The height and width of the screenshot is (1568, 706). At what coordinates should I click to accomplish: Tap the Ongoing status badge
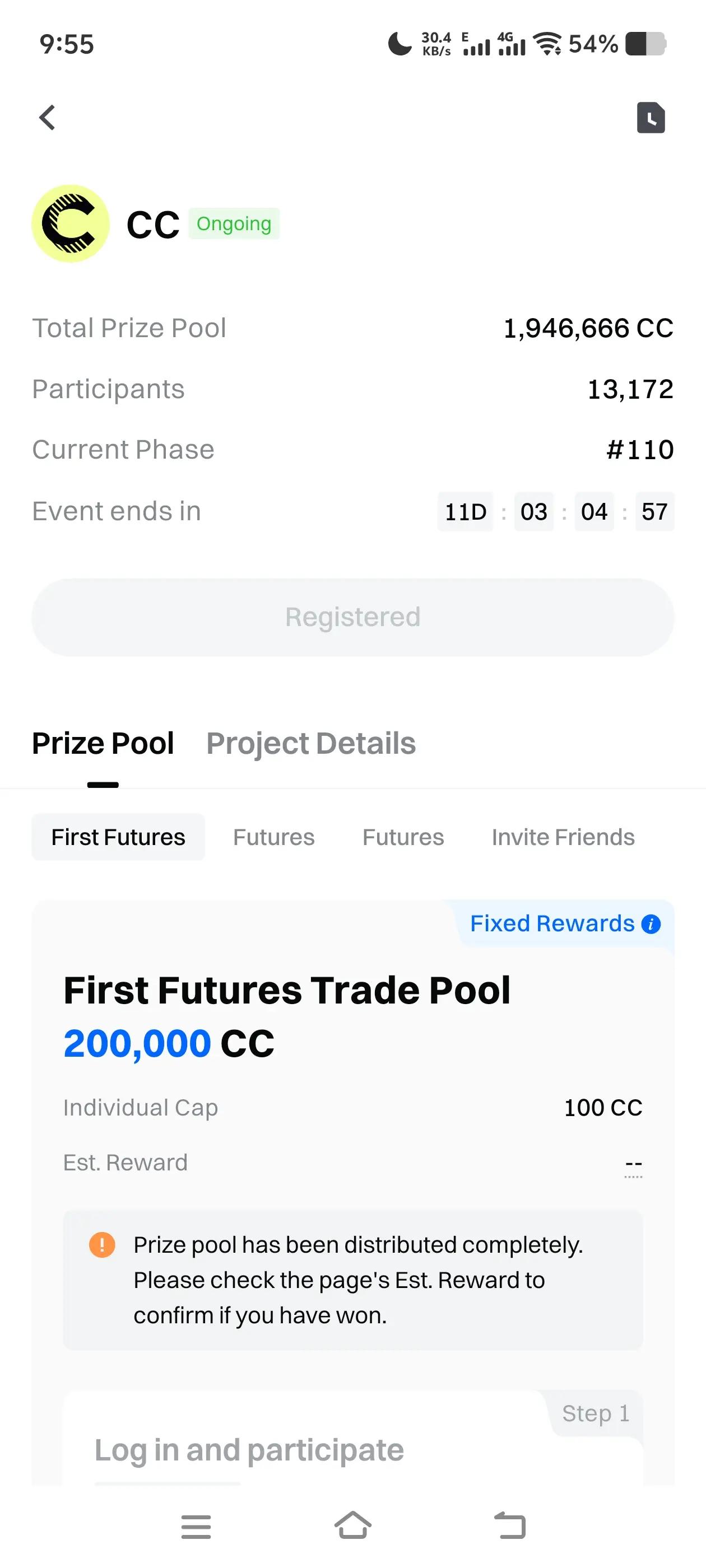tap(234, 224)
